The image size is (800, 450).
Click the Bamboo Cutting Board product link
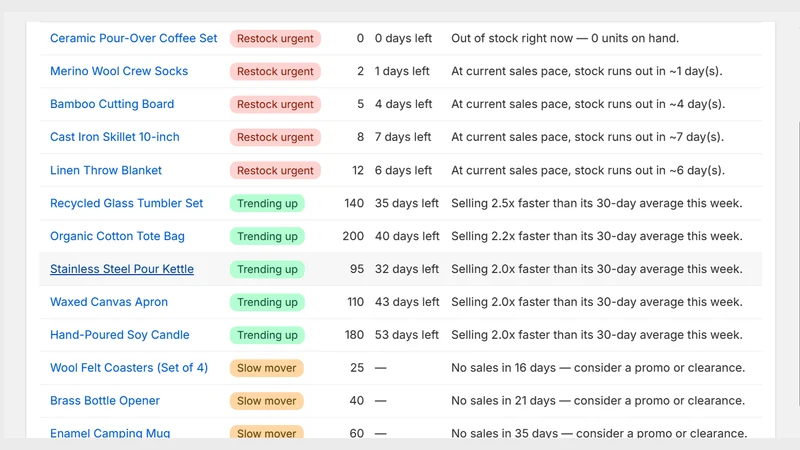tap(112, 104)
